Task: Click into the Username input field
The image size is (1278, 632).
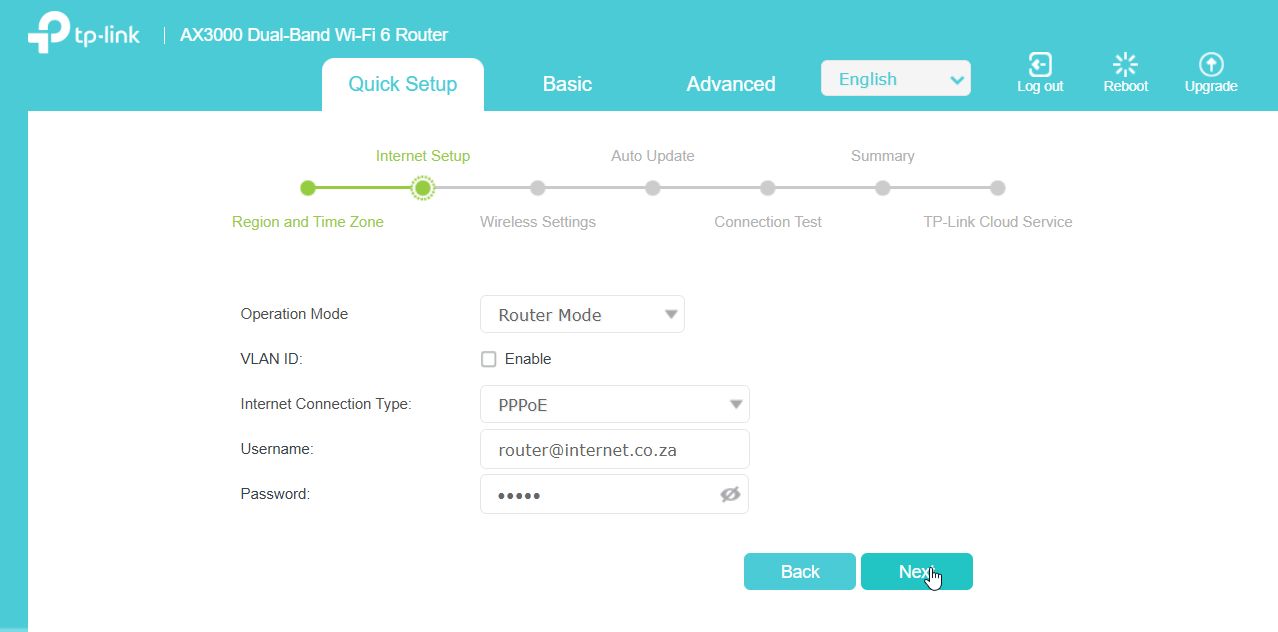Action: point(614,450)
